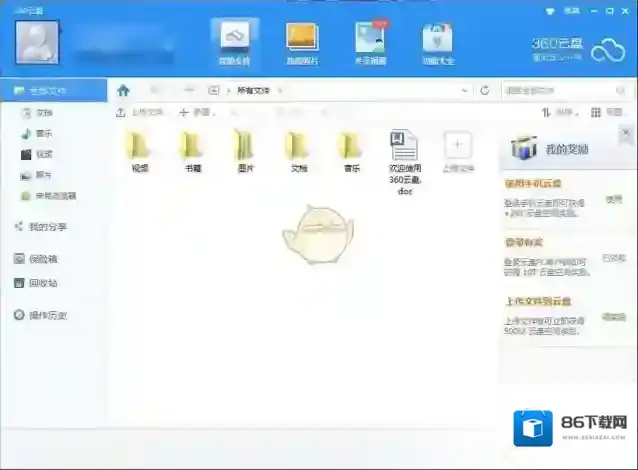Open the cloud files tab with cloud icon
Screen dimensions: 638x470
point(234,42)
